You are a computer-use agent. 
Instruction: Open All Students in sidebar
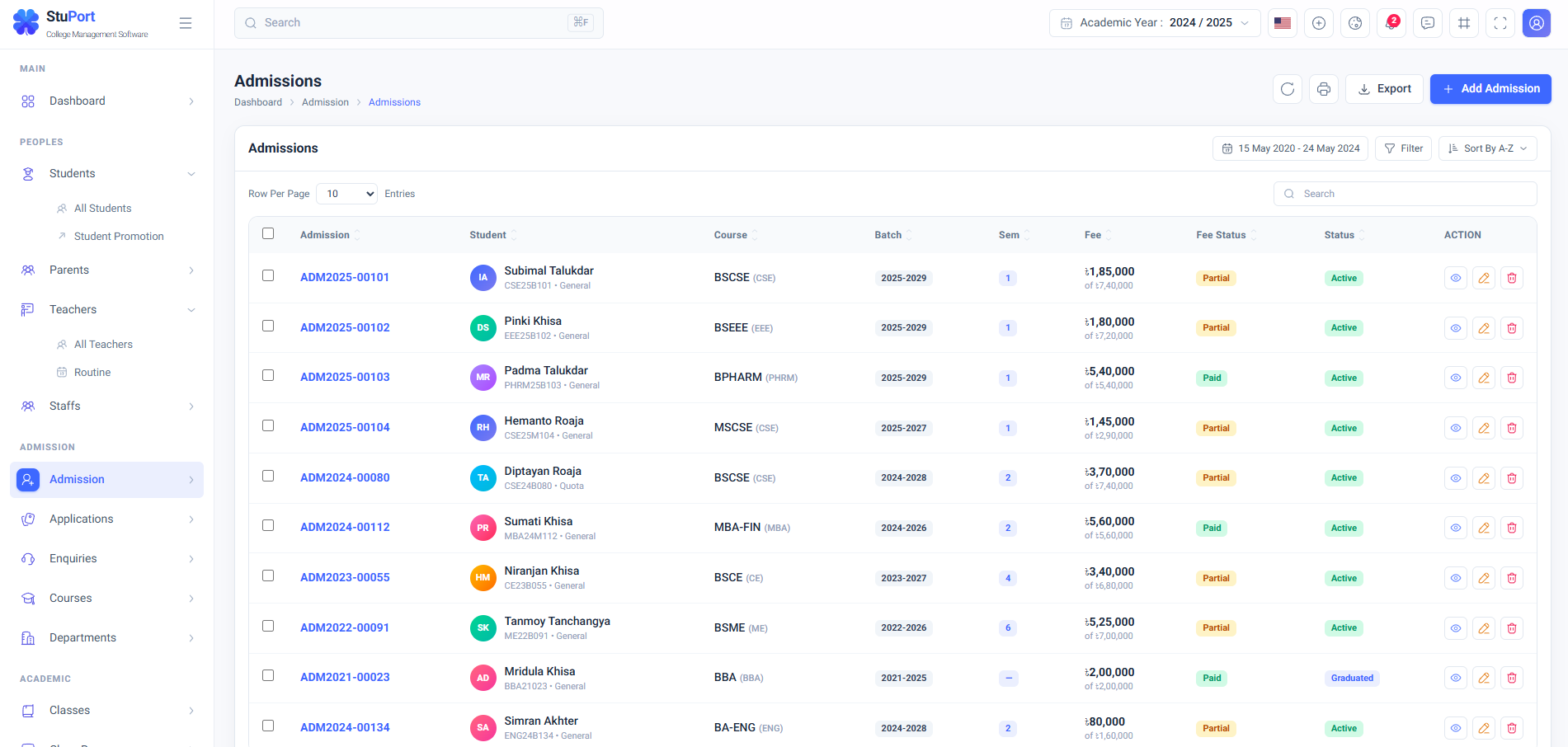103,209
